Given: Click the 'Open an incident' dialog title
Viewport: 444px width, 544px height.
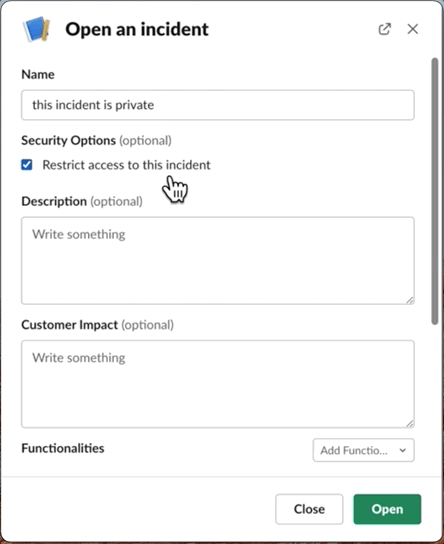Looking at the screenshot, I should (x=137, y=29).
